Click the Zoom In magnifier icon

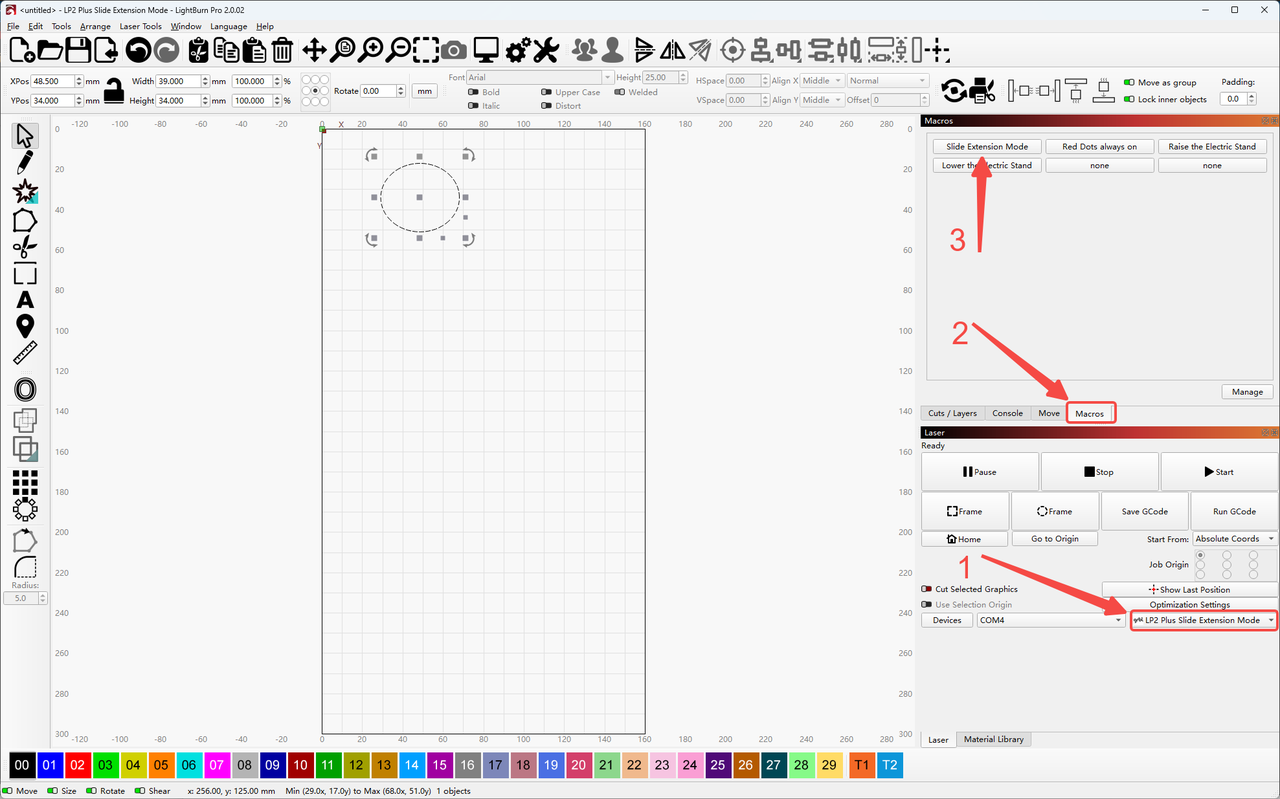pyautogui.click(x=371, y=50)
